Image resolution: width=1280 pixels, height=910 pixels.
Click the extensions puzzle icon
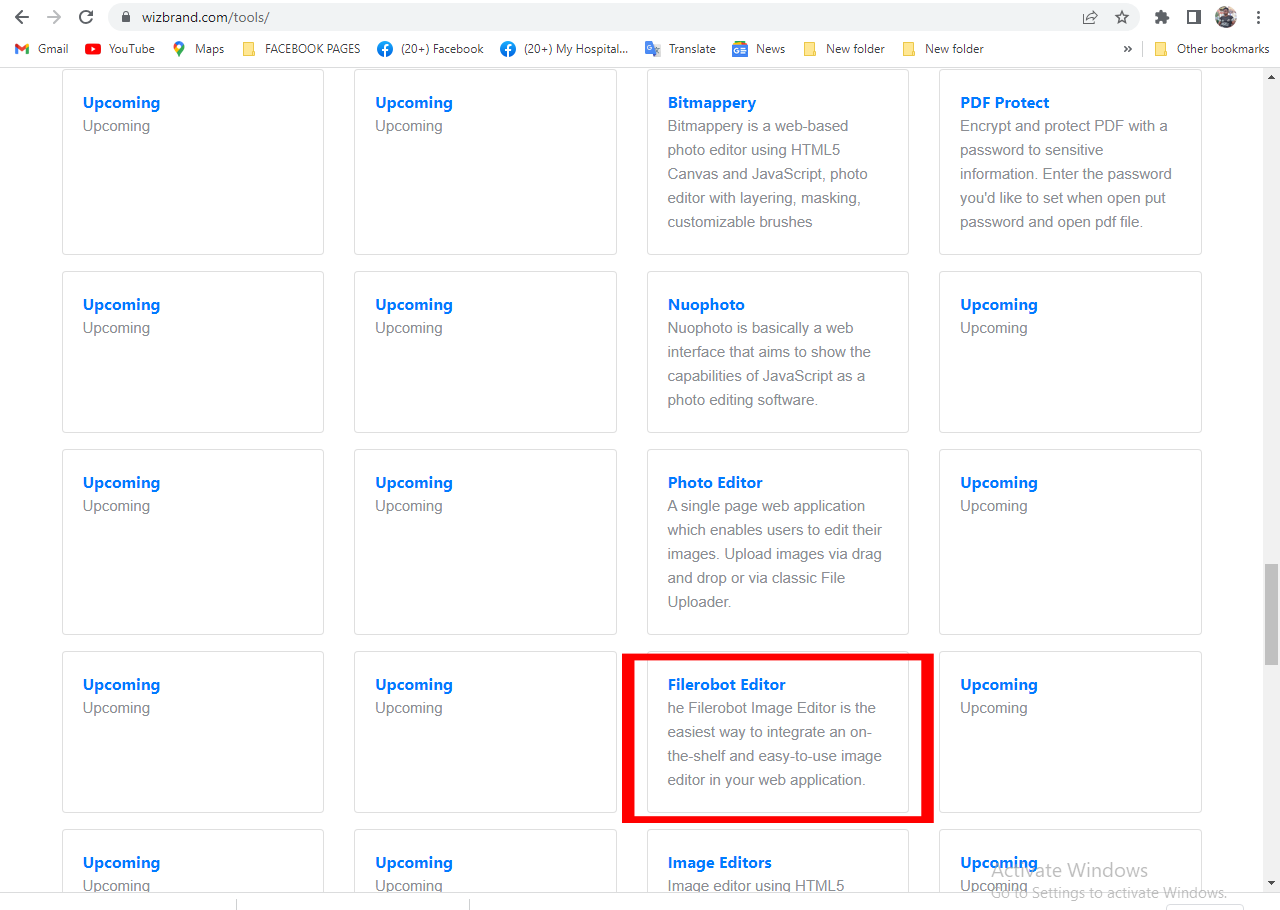[x=1161, y=17]
